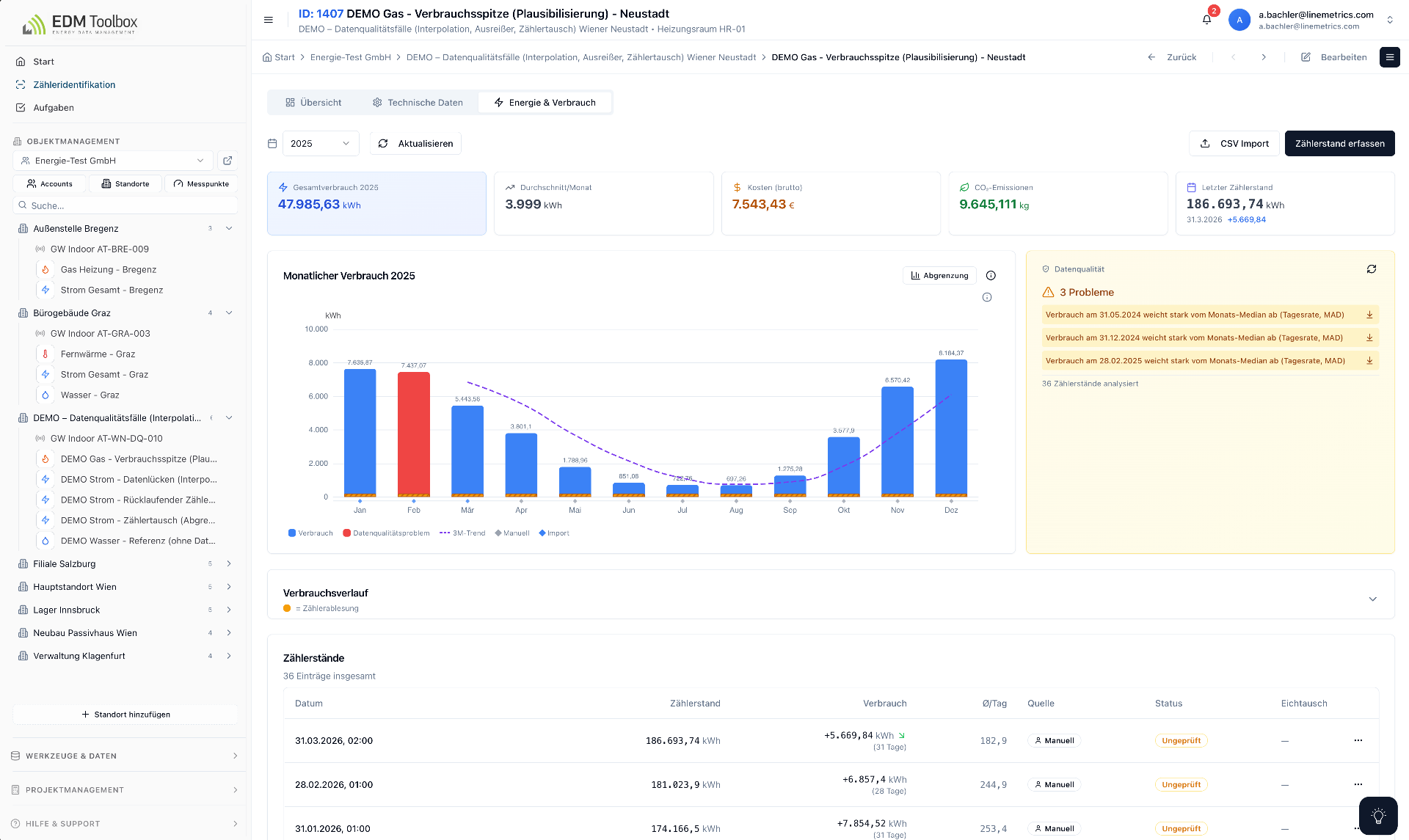
Task: Toggle Abgrenzung chart view
Action: tap(939, 276)
